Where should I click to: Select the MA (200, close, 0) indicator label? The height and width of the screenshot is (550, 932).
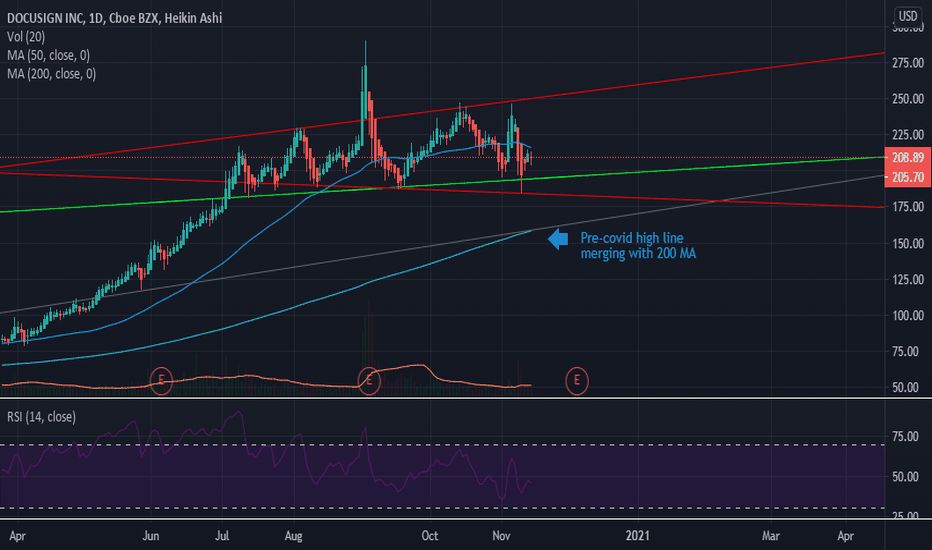click(52, 74)
